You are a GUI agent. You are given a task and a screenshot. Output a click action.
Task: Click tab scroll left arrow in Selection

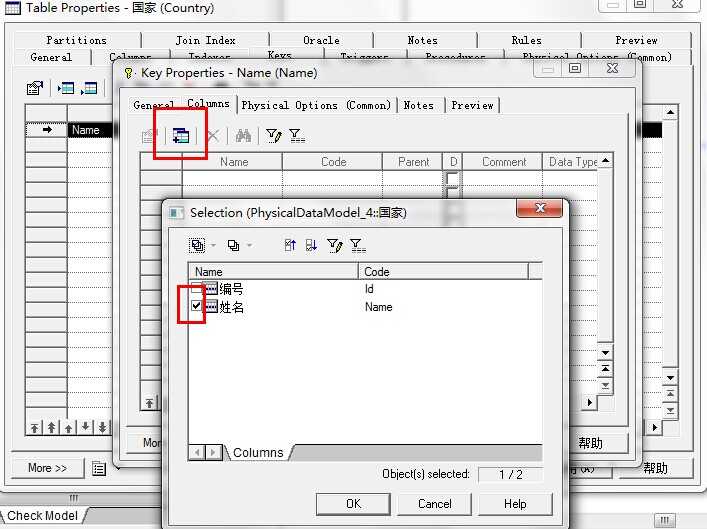point(197,452)
